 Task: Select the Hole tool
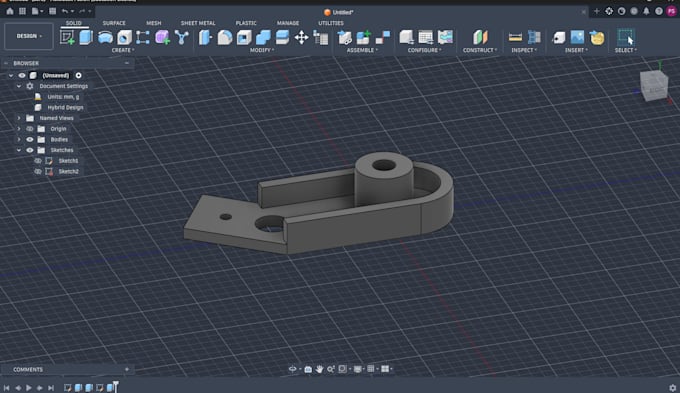(124, 37)
